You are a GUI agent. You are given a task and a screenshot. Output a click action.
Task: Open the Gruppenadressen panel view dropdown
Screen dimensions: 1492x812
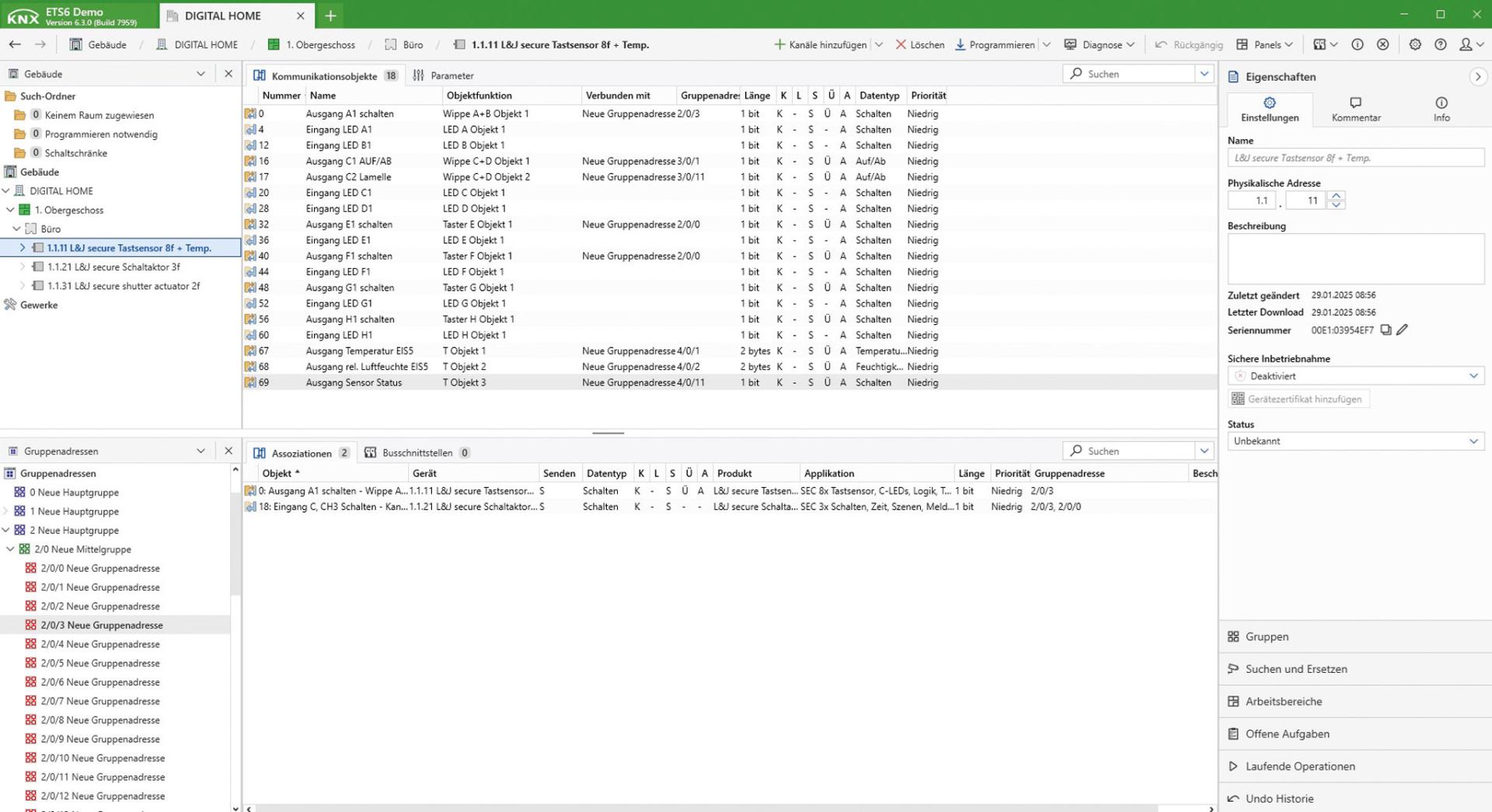pyautogui.click(x=201, y=451)
